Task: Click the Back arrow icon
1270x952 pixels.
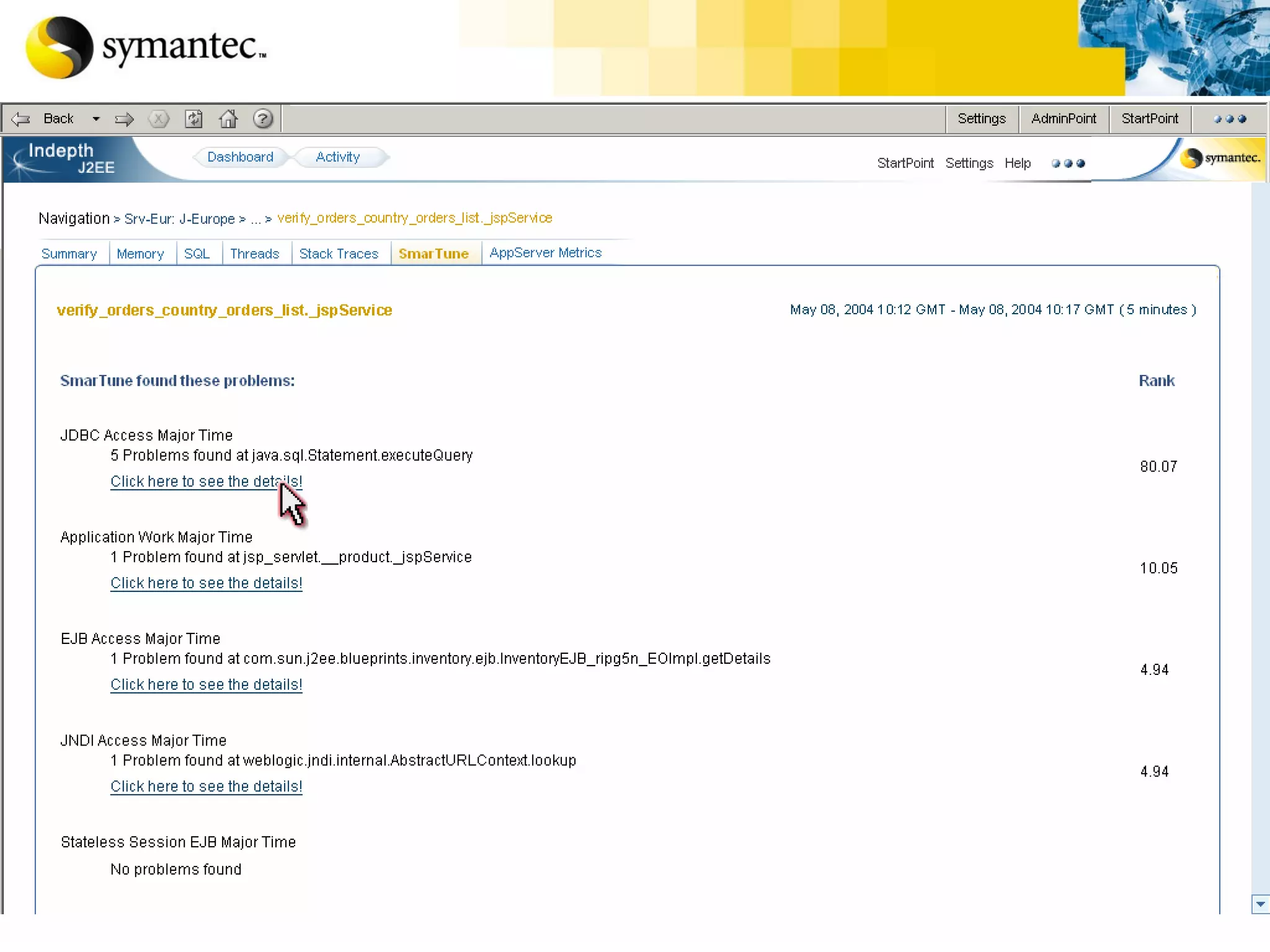Action: (x=21, y=119)
